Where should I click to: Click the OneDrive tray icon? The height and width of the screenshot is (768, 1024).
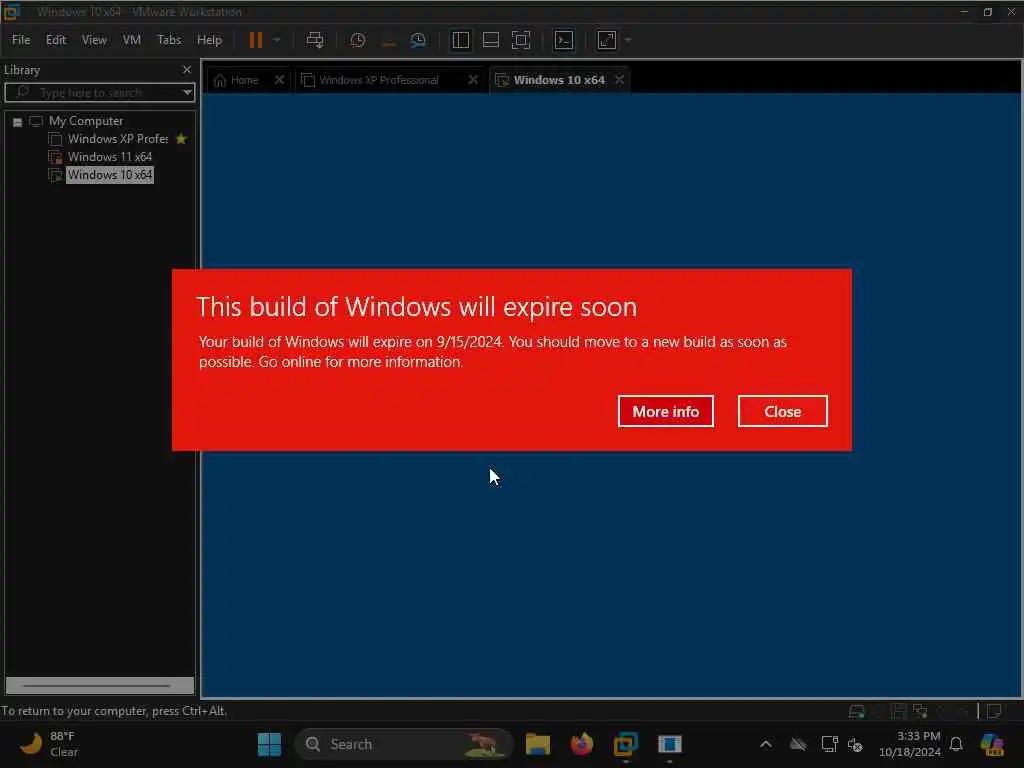797,744
